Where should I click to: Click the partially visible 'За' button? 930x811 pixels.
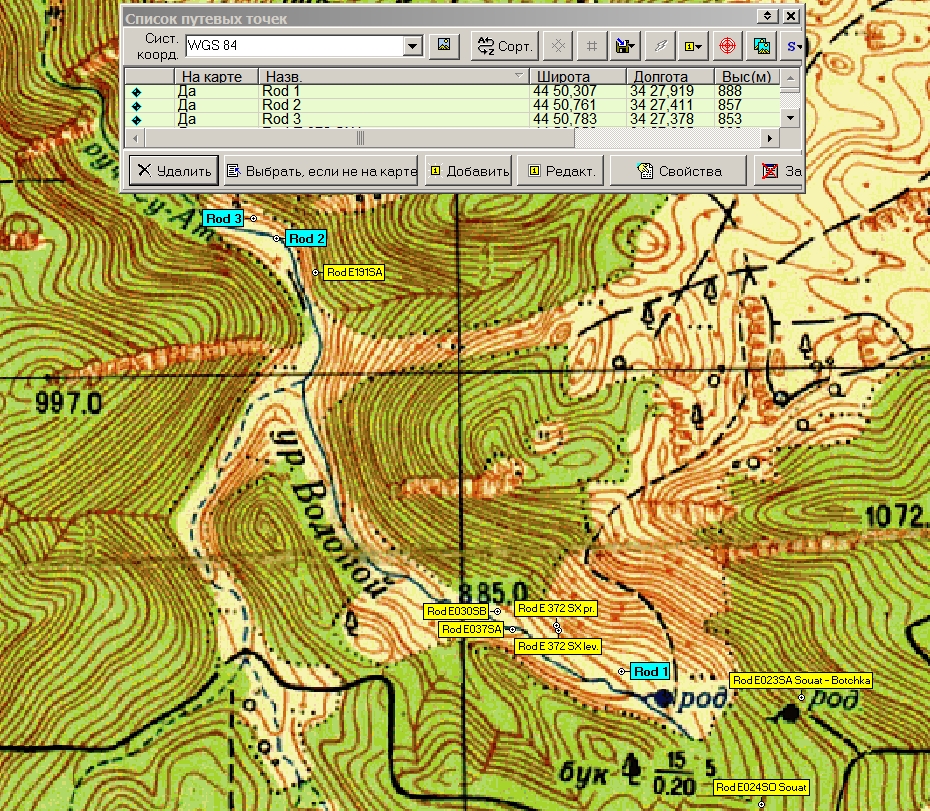[779, 171]
